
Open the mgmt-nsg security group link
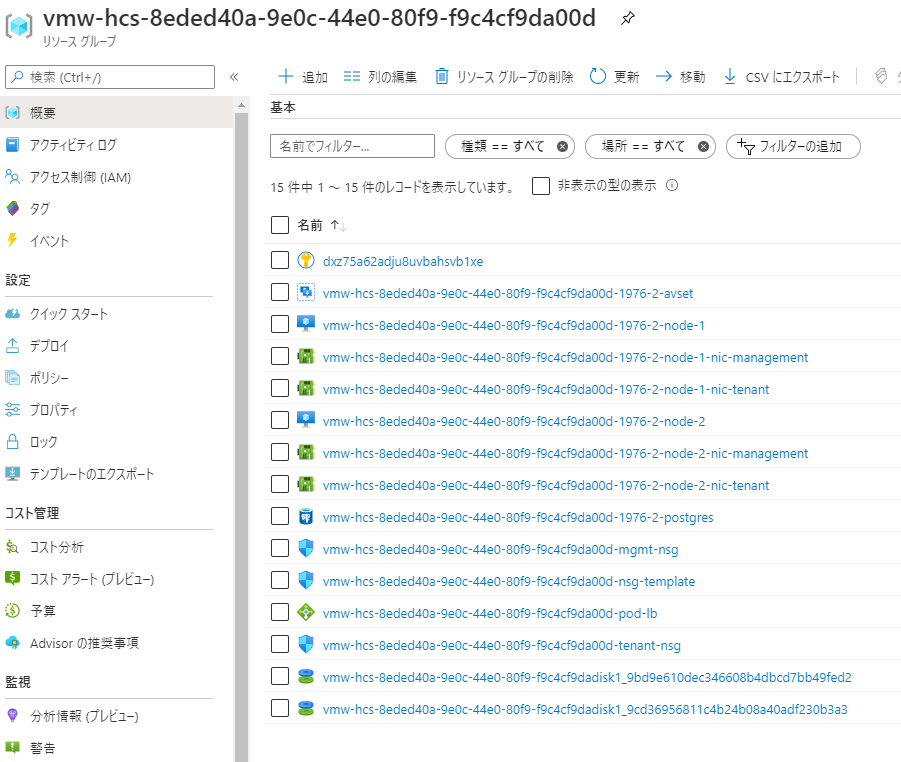[500, 550]
